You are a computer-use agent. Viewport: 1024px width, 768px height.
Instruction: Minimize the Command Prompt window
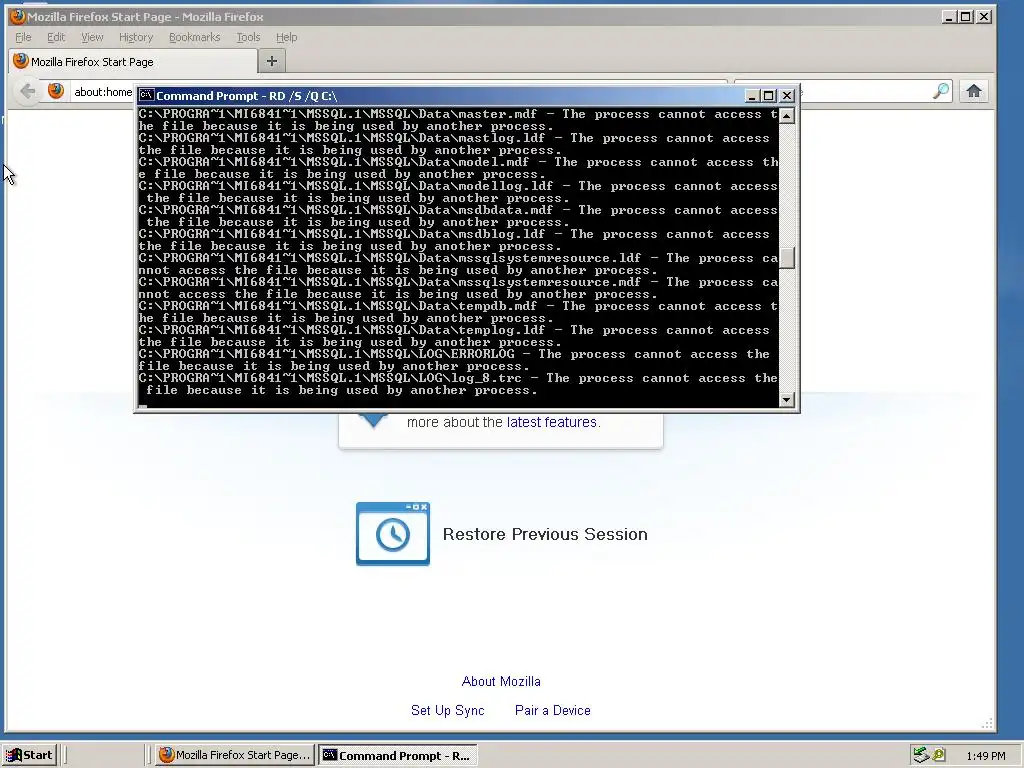752,96
